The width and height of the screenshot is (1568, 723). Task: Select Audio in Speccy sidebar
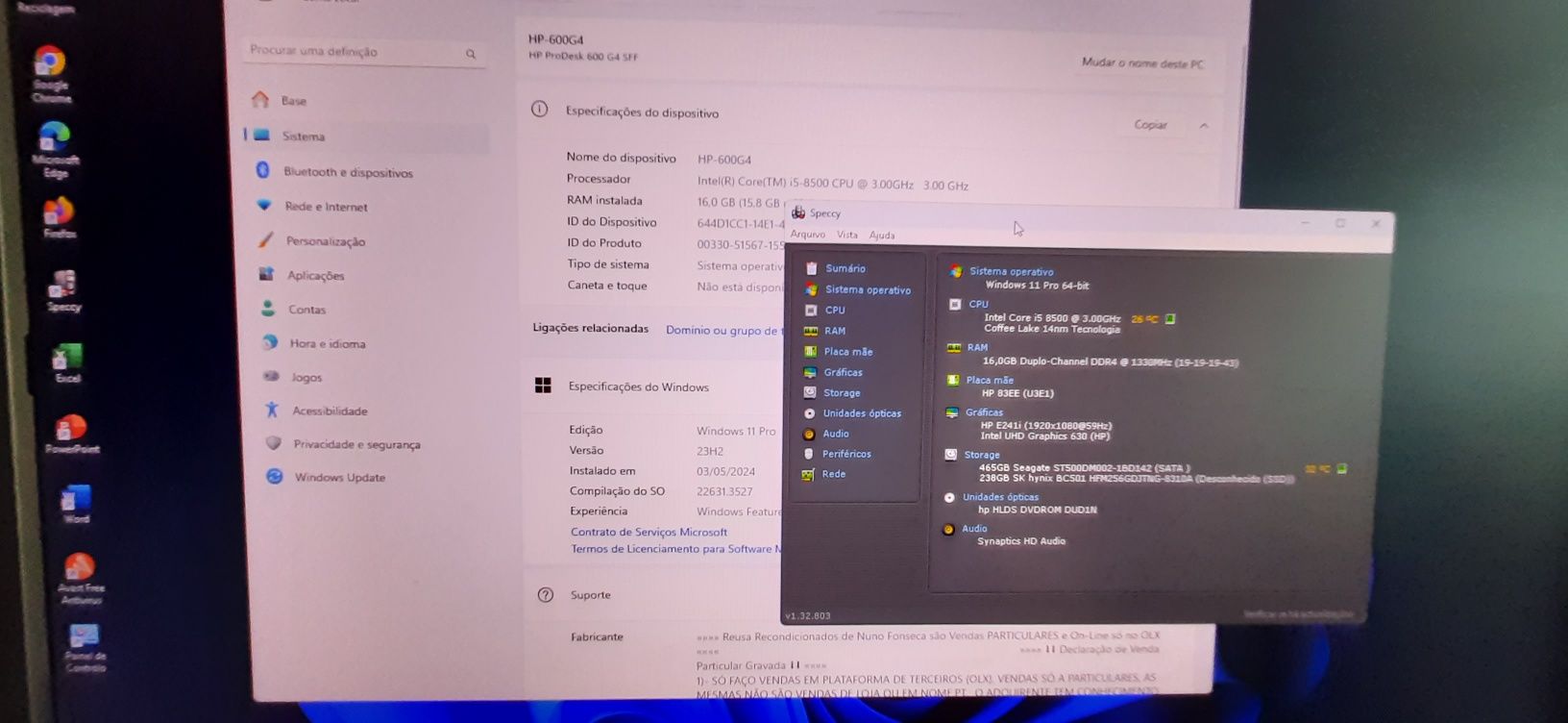click(x=836, y=434)
